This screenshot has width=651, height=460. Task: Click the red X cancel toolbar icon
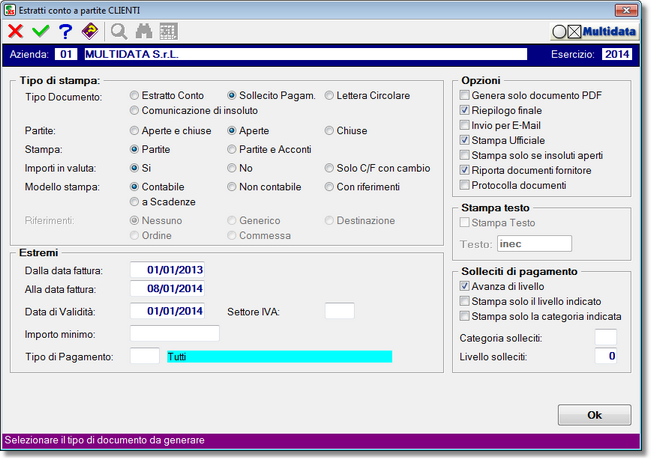[x=15, y=31]
